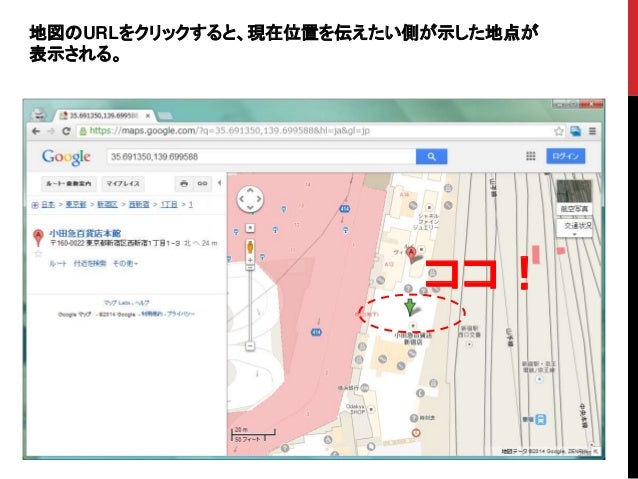Viewport: 638px width, 479px height.
Task: Click the Google logo
Action: [x=66, y=157]
